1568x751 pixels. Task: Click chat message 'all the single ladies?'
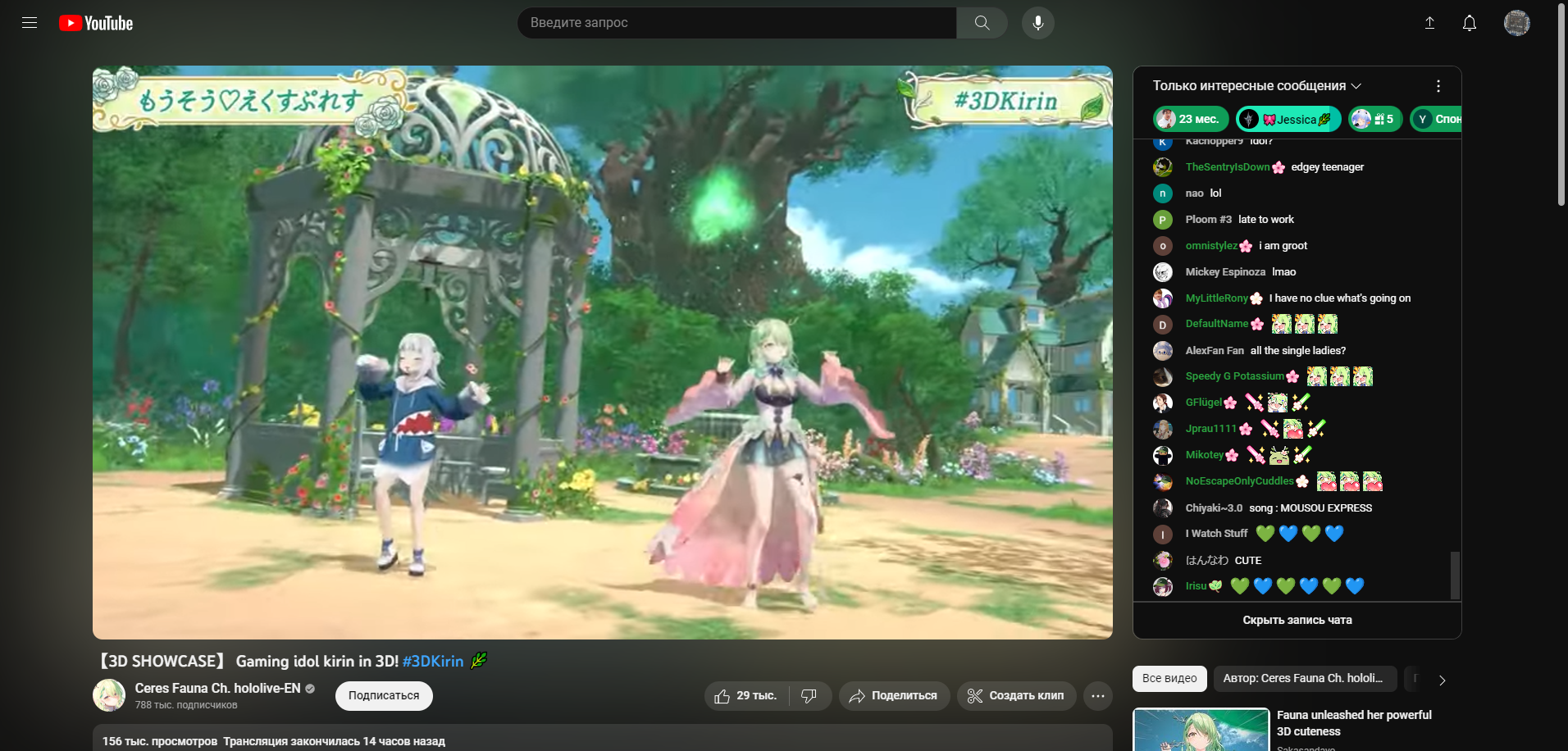pyautogui.click(x=1298, y=351)
